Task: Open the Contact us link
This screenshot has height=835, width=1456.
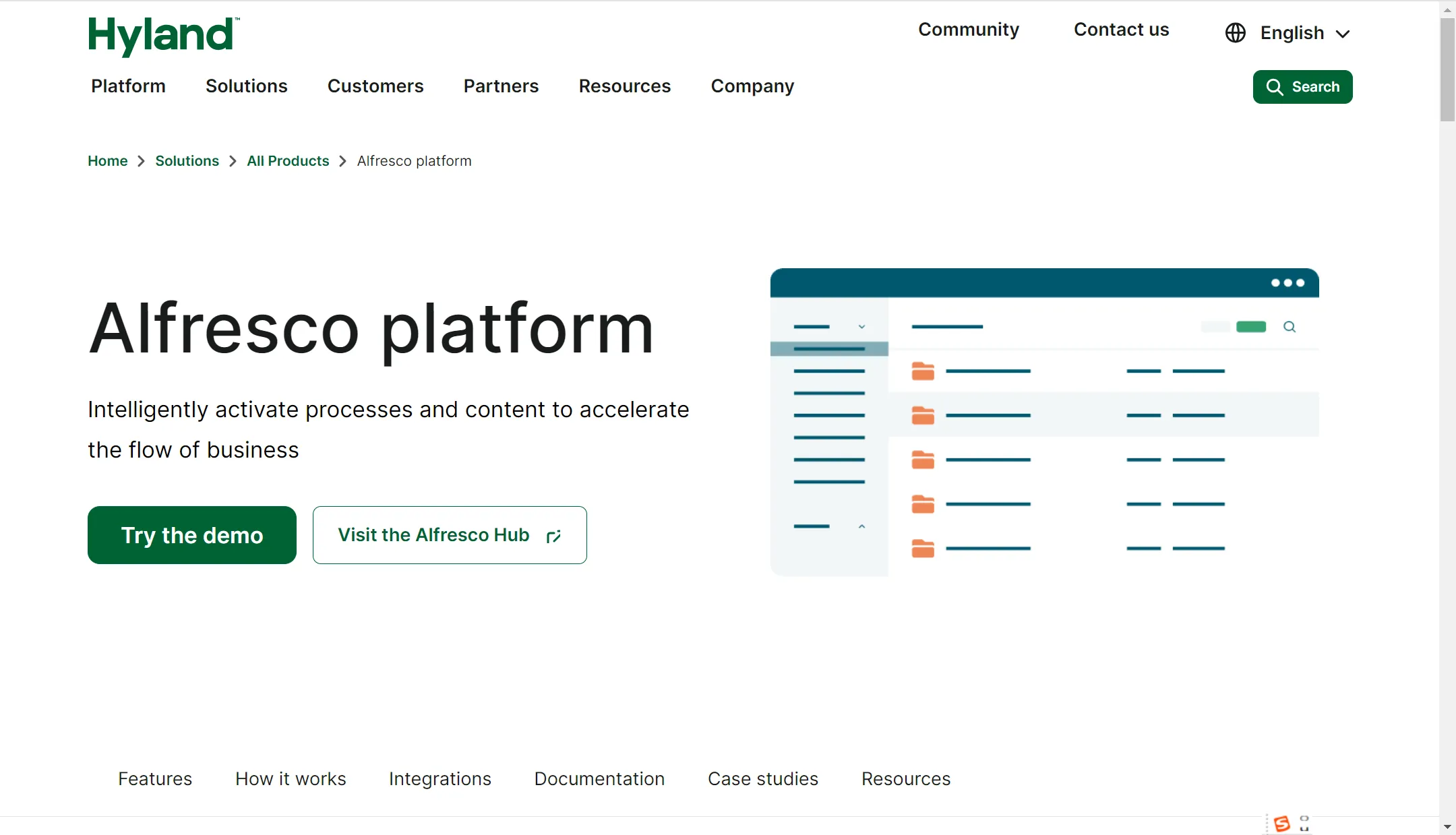Action: click(x=1121, y=30)
